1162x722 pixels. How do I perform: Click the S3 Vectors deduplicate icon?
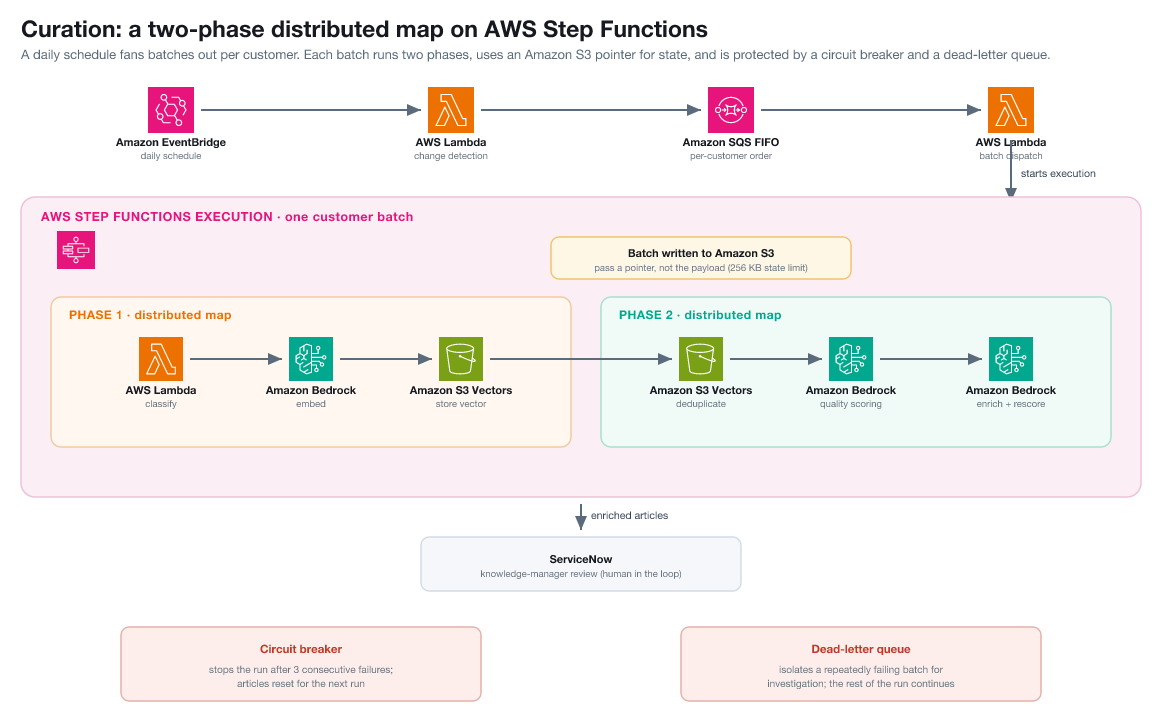click(701, 359)
